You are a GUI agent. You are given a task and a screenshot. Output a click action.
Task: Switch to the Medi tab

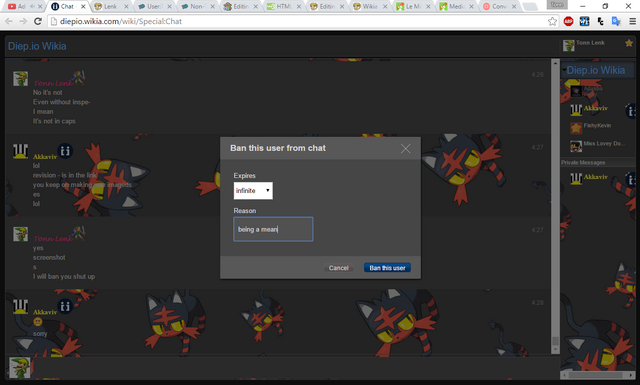click(456, 6)
